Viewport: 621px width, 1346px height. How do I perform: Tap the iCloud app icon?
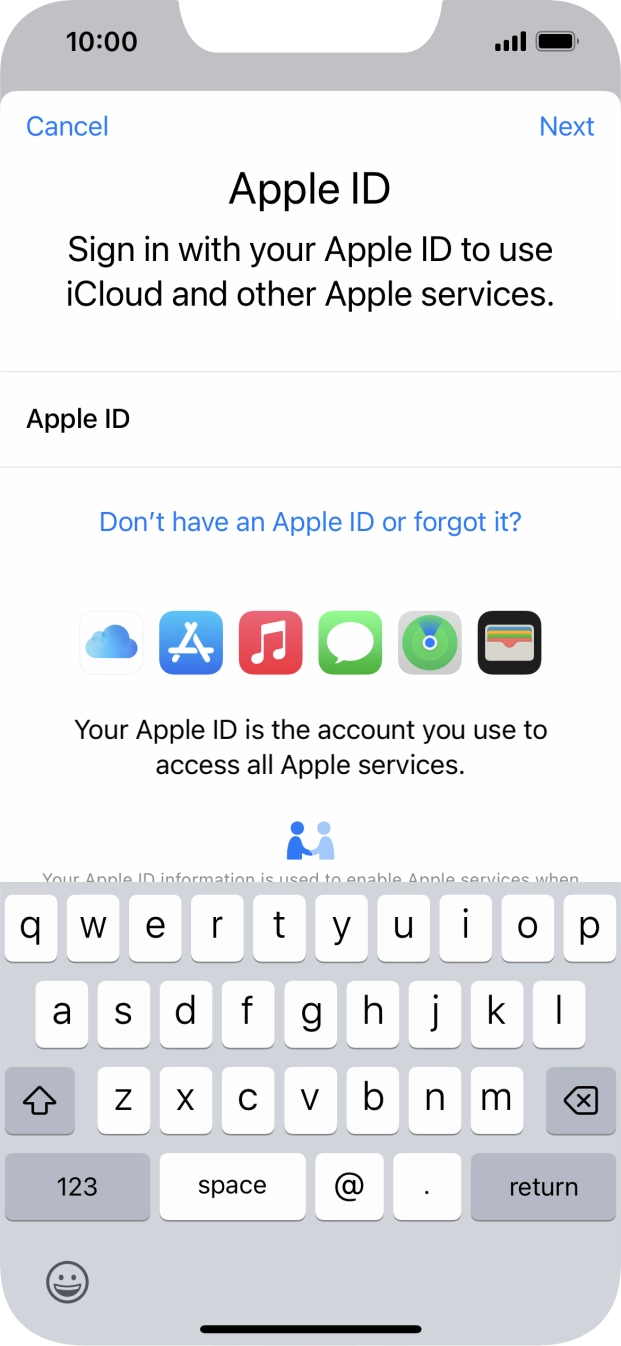pyautogui.click(x=111, y=642)
